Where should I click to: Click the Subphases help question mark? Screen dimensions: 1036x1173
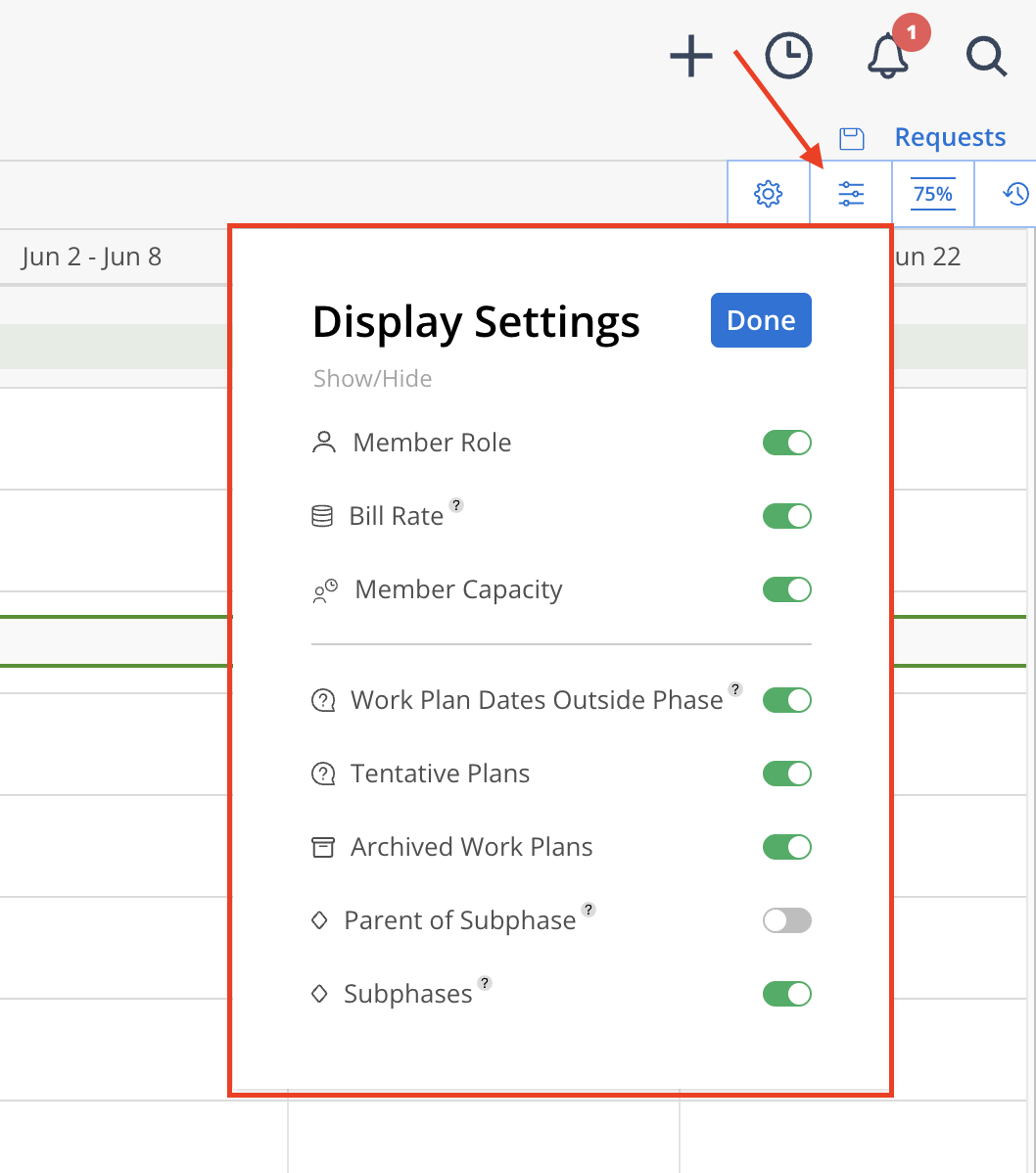(x=485, y=983)
